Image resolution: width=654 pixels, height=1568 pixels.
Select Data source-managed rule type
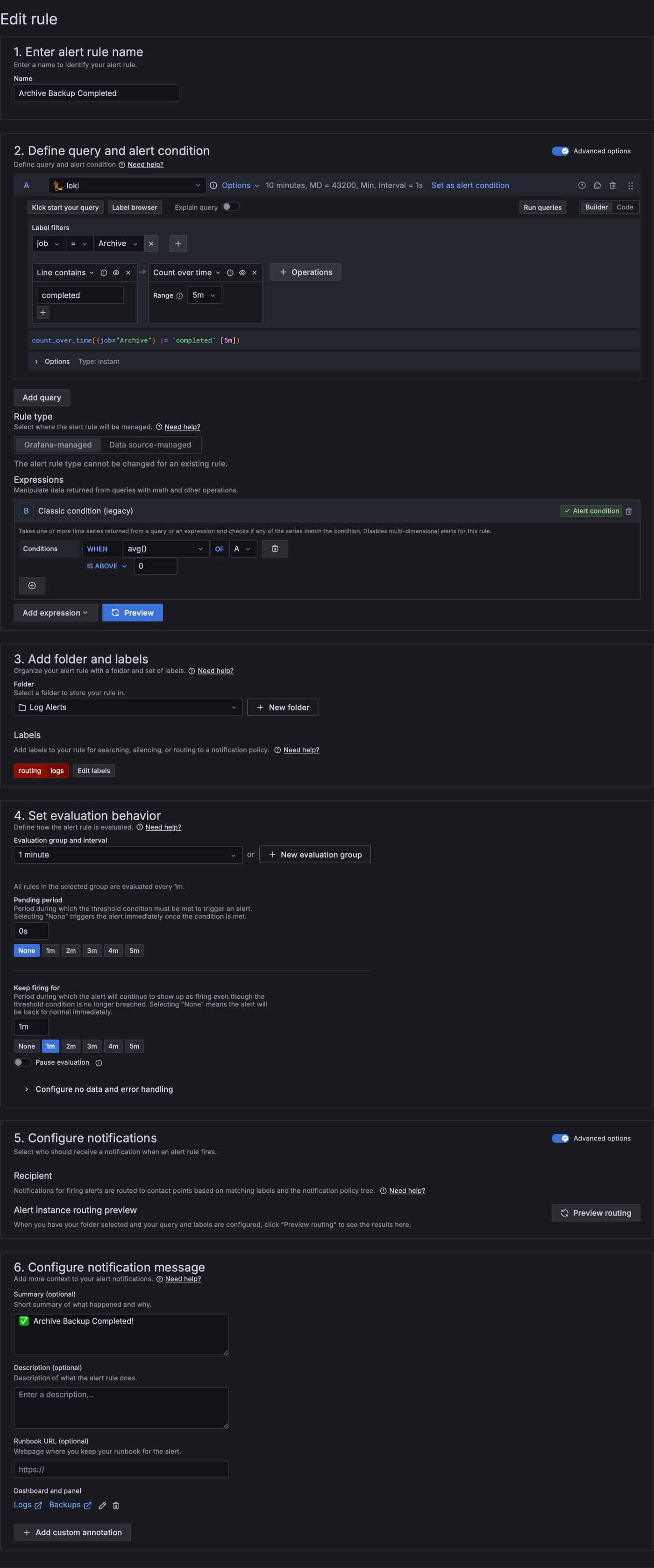pos(149,445)
